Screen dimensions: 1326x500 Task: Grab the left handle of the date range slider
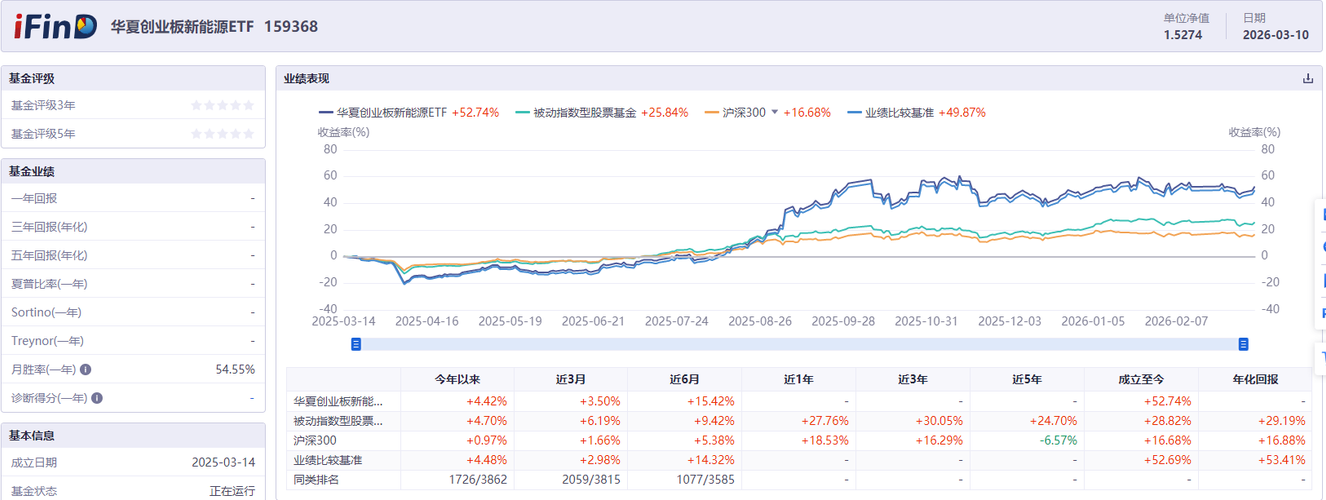coord(356,344)
